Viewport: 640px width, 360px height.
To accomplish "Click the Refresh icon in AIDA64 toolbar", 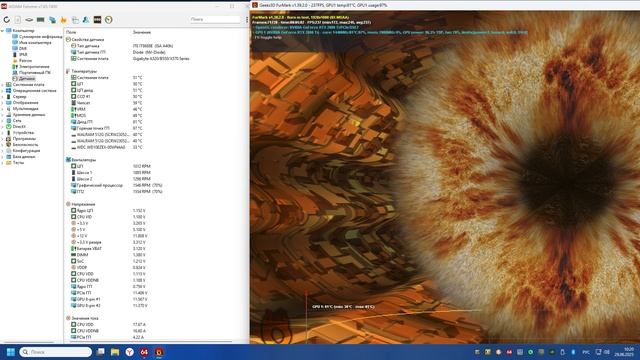I will coord(7,20).
